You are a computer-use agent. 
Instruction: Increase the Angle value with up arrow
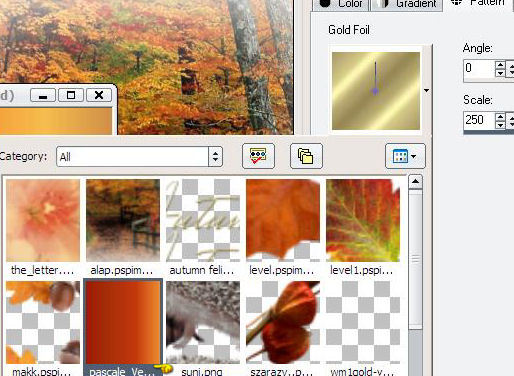pyautogui.click(x=500, y=65)
